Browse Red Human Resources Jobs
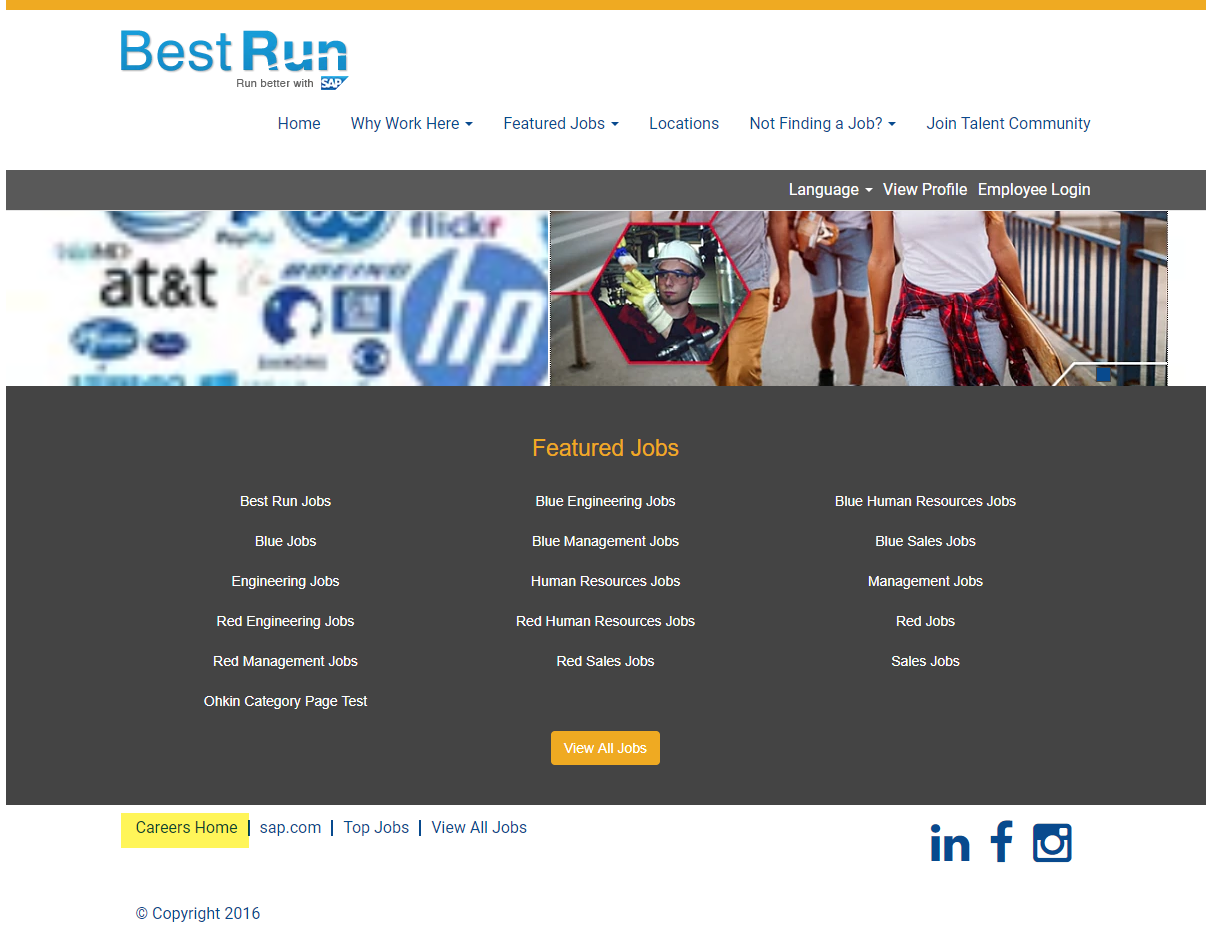 [605, 621]
